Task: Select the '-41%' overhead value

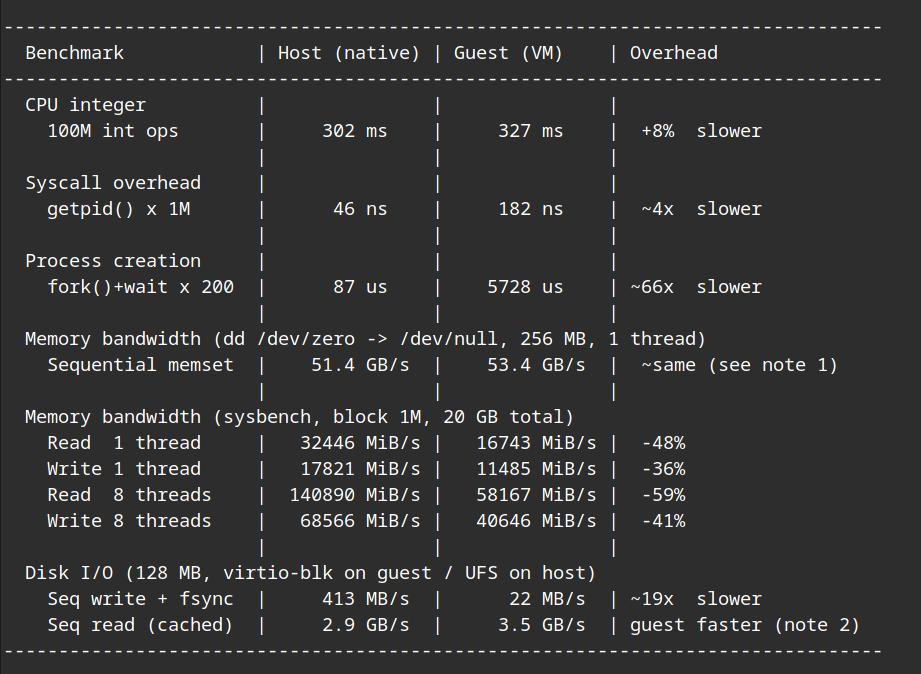Action: point(663,521)
